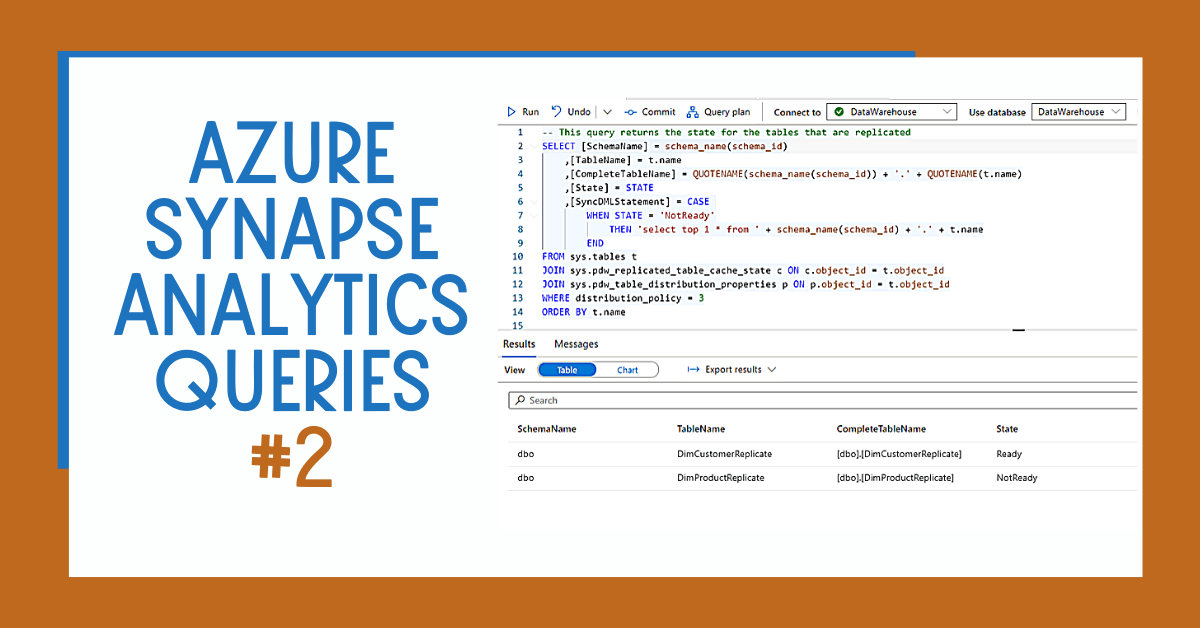This screenshot has height=628, width=1200.
Task: Switch the view to Chart
Action: [x=627, y=370]
